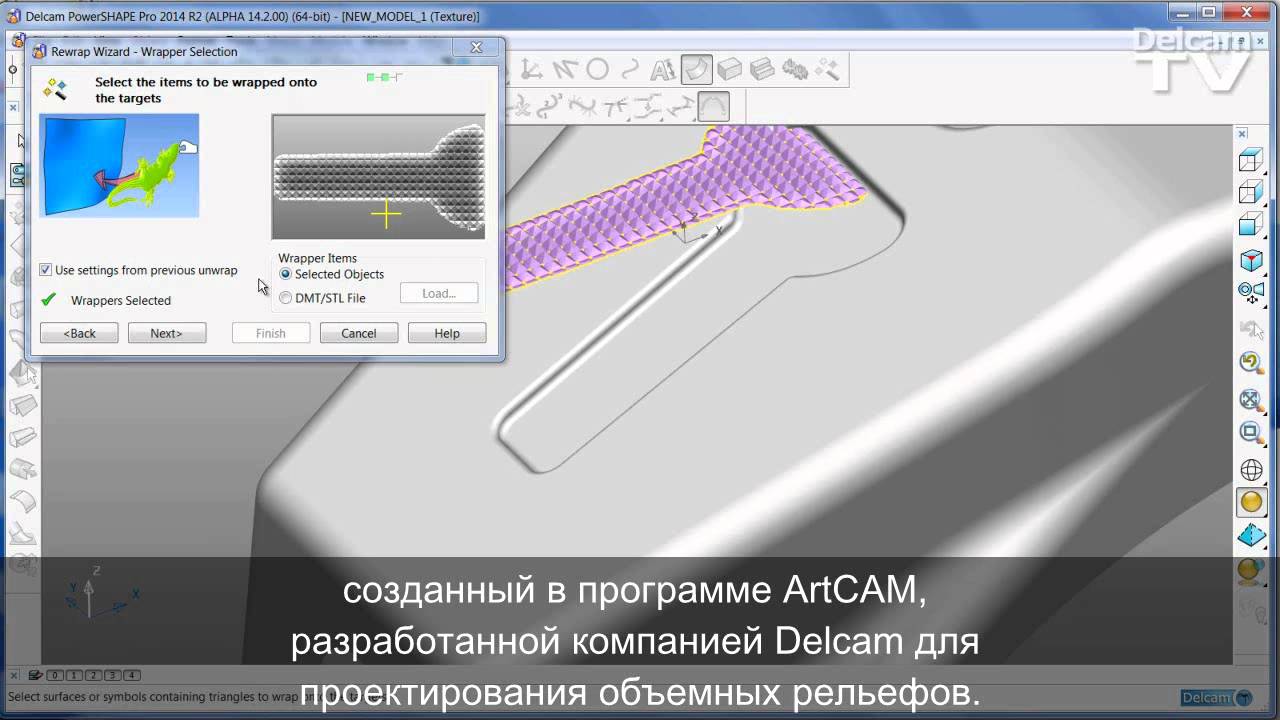The height and width of the screenshot is (720, 1280).
Task: Continue with the Next button
Action: click(x=167, y=333)
